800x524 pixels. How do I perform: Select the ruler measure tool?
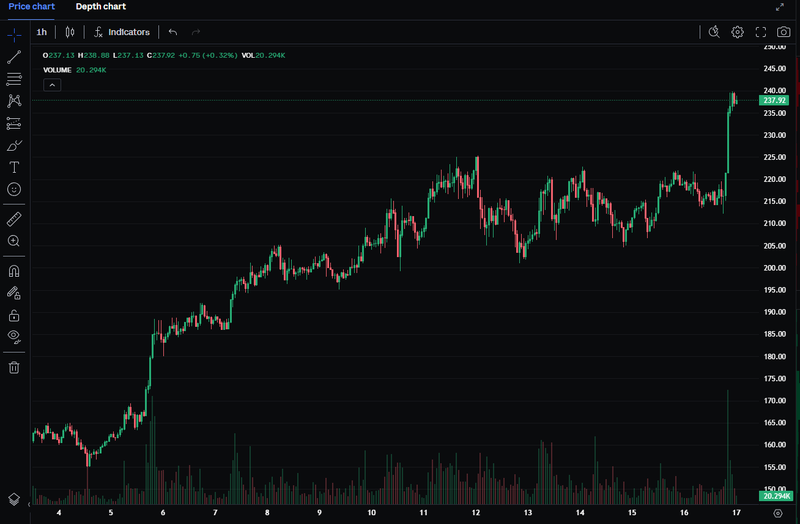(x=14, y=218)
